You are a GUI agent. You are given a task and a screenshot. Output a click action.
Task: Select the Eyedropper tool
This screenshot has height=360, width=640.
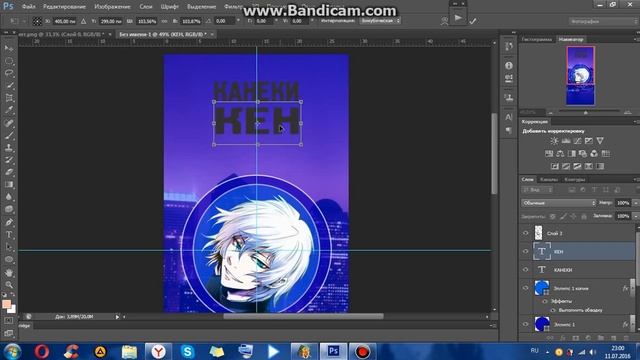(x=9, y=110)
